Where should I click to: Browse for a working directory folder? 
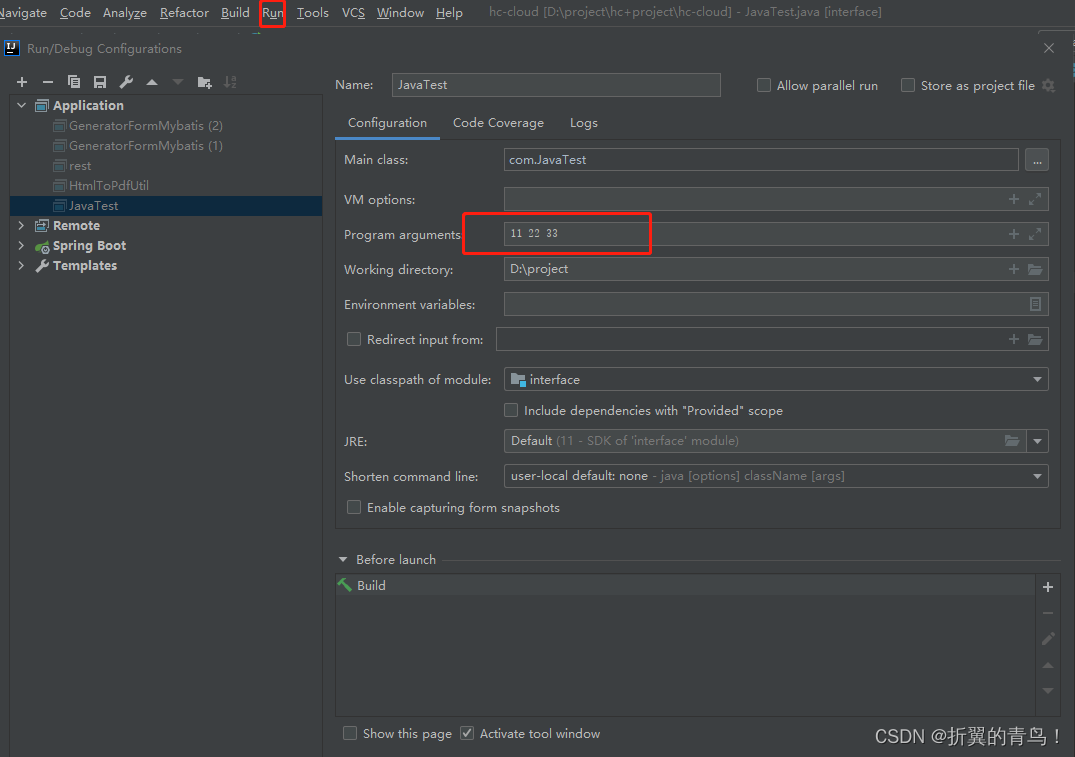pos(1035,269)
